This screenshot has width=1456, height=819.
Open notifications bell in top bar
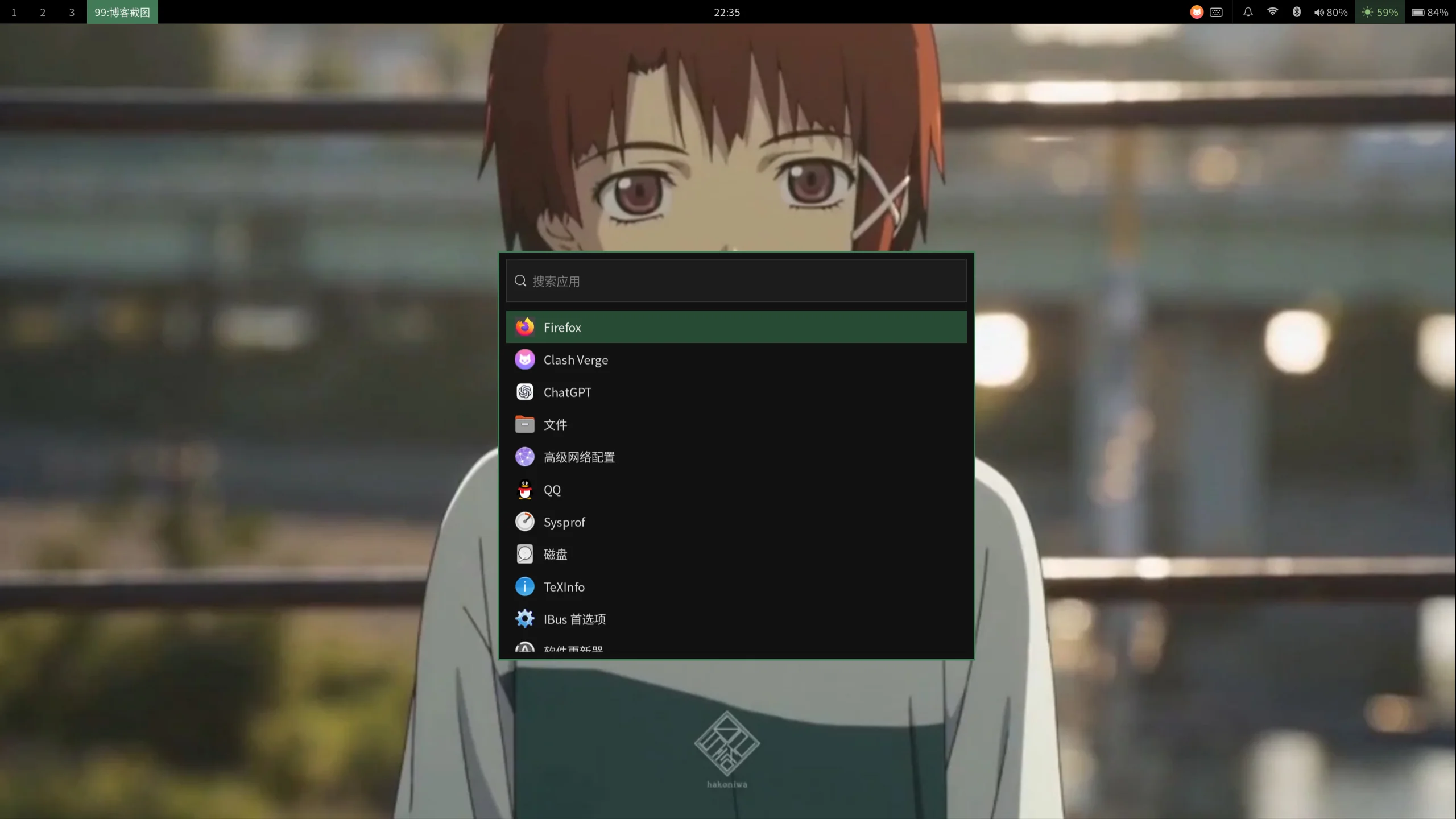point(1248,12)
